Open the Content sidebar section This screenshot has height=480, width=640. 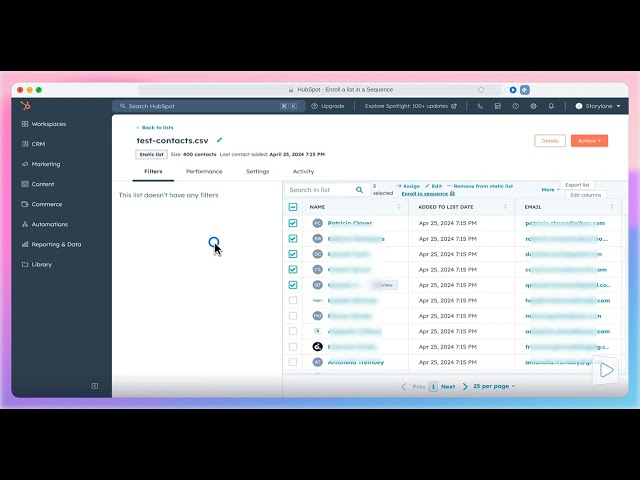tap(38, 184)
